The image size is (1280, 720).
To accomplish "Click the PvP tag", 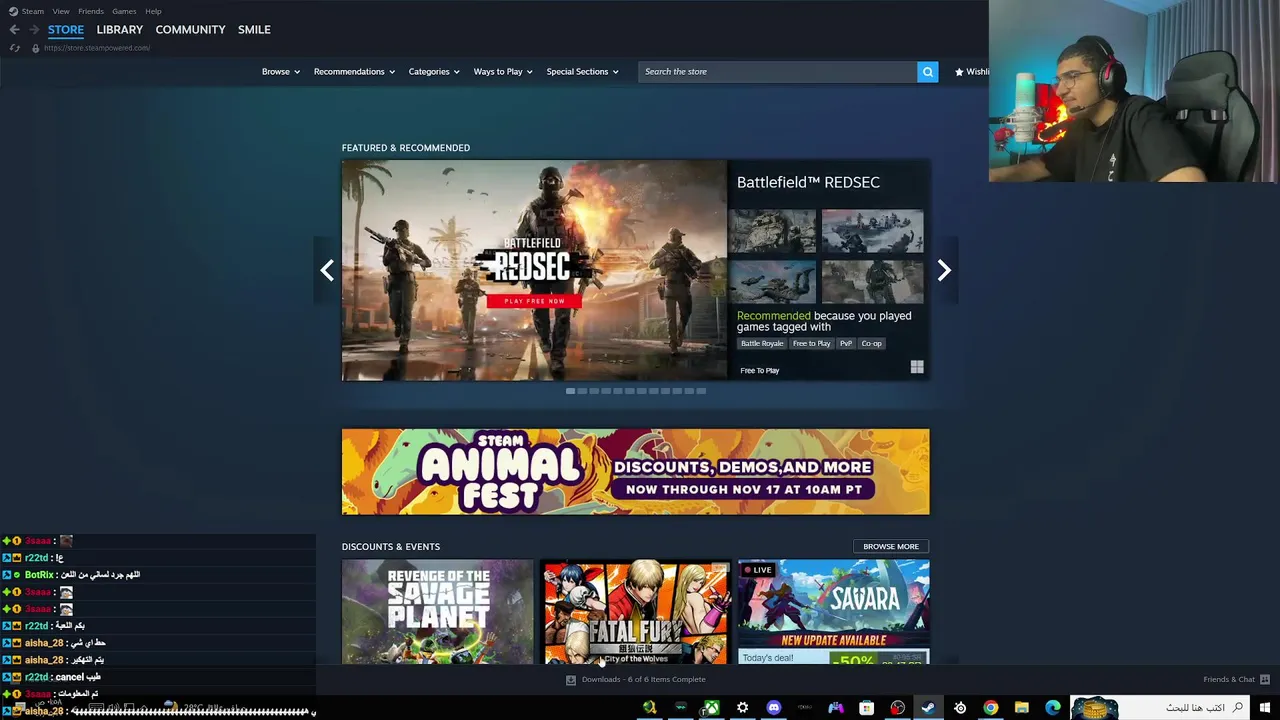I will pos(846,344).
